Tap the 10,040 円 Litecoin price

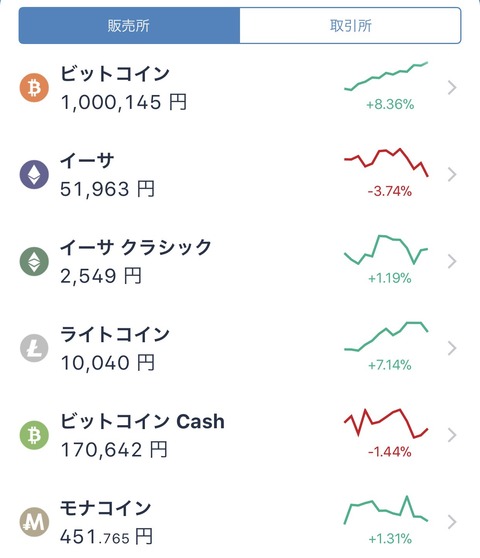(108, 363)
